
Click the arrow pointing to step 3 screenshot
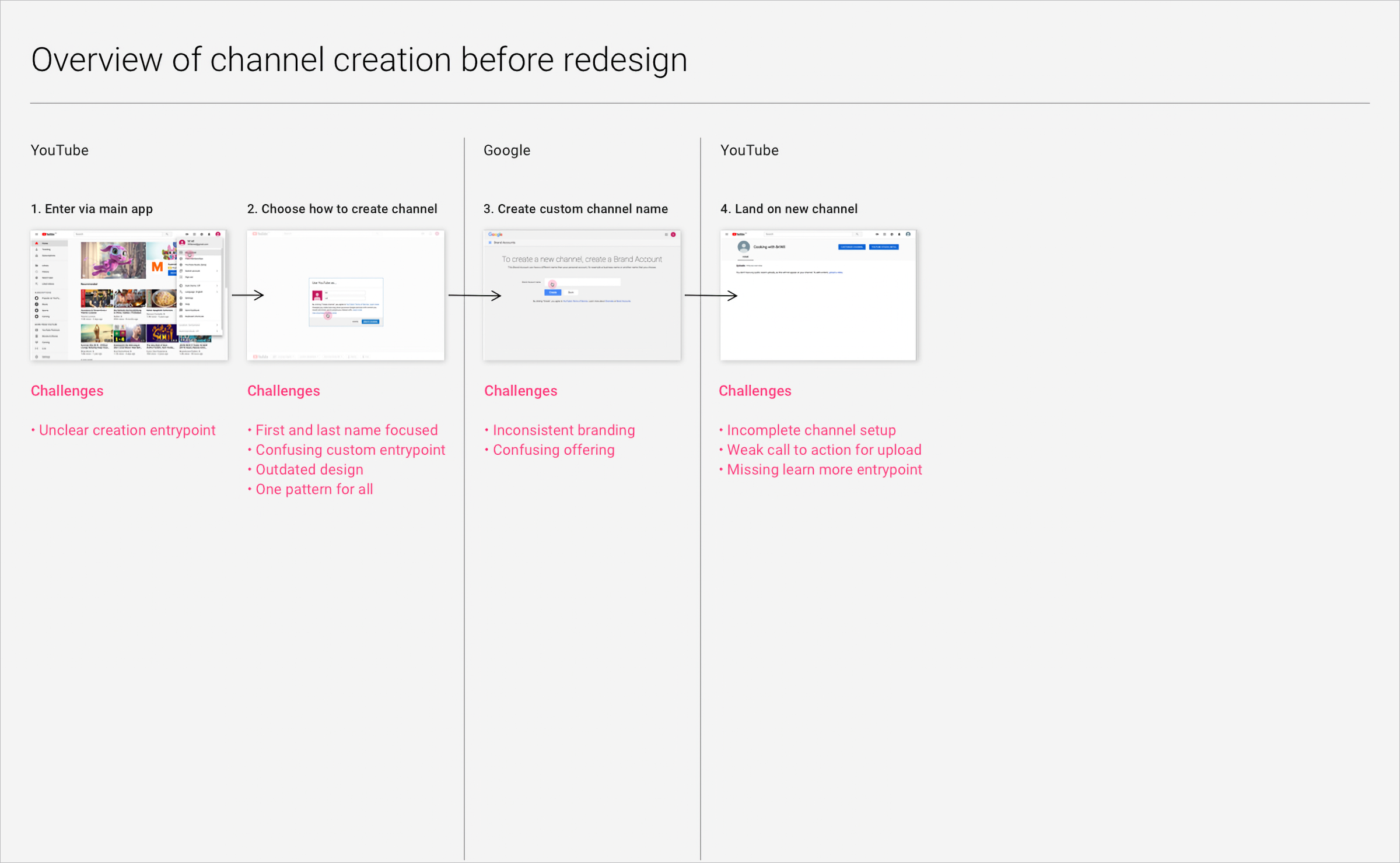click(x=475, y=296)
